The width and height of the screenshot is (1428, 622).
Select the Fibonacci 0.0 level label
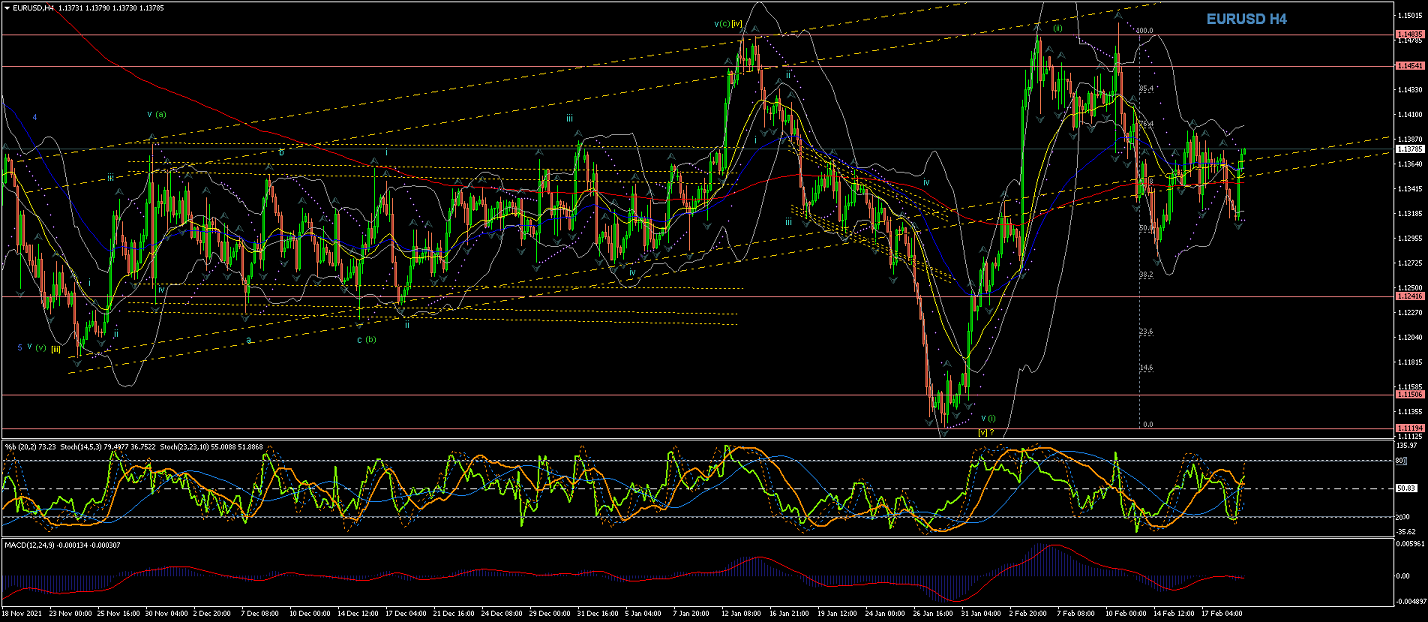point(1149,424)
